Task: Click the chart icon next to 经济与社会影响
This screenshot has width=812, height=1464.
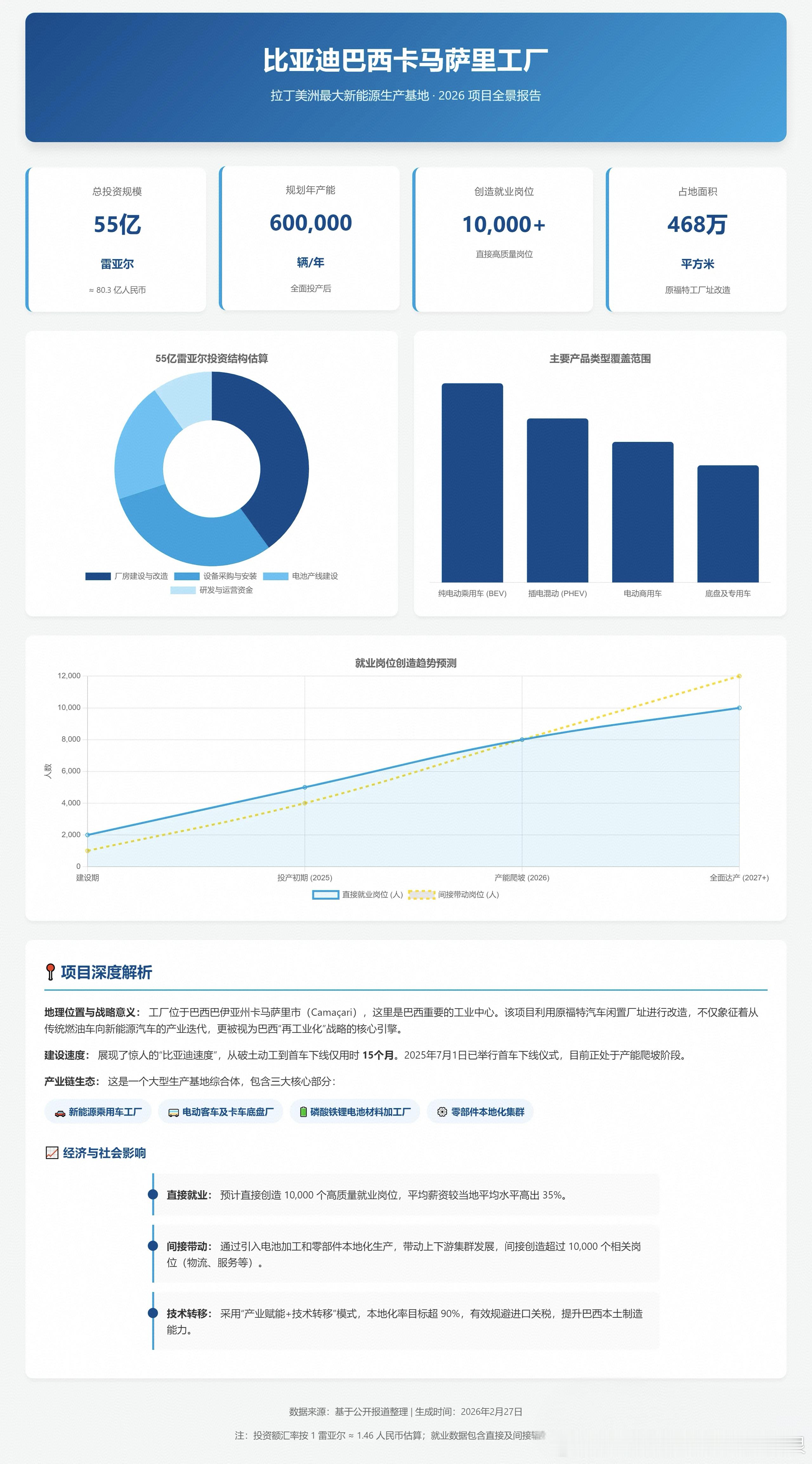Action: pos(52,1152)
